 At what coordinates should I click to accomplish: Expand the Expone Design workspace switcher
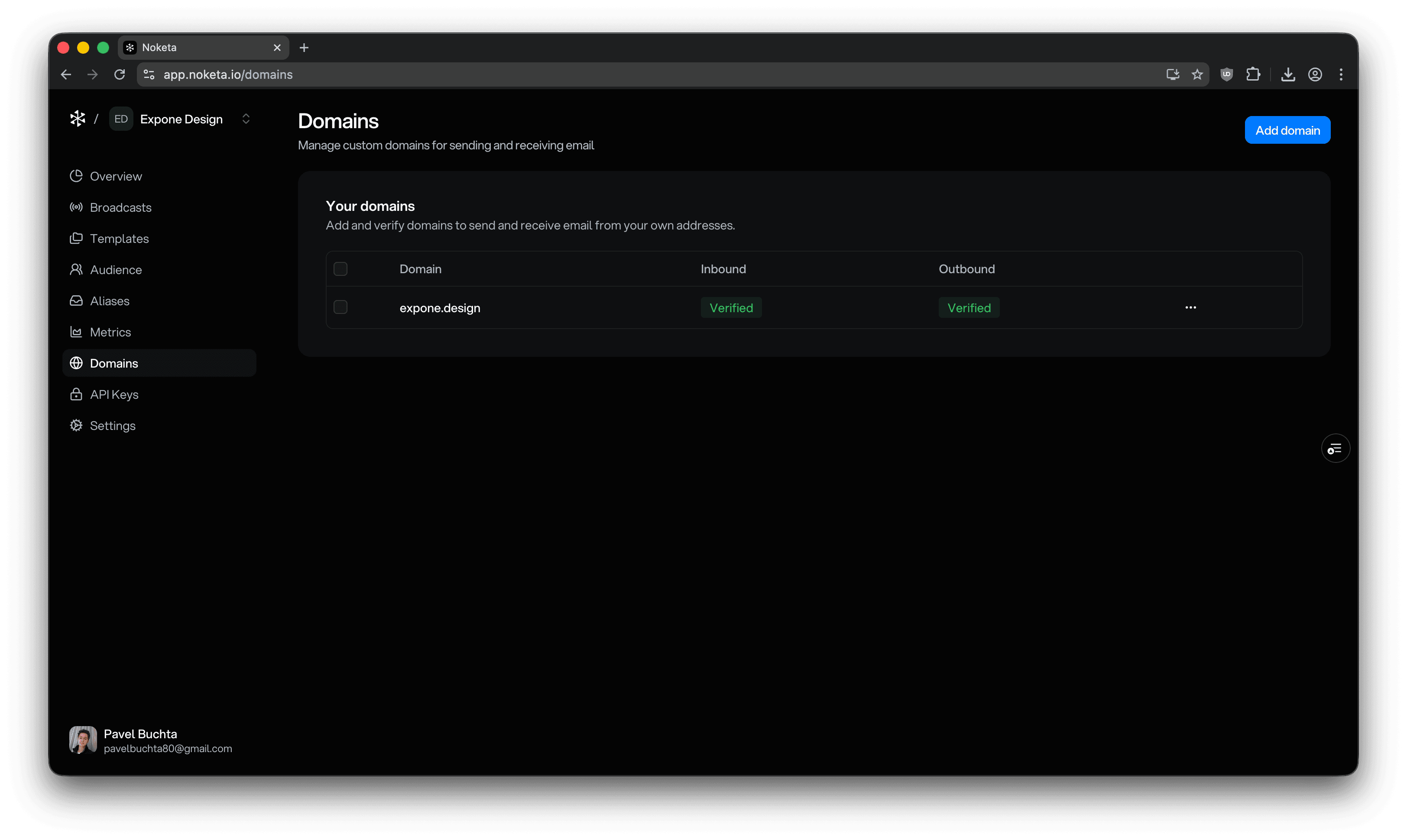click(245, 119)
